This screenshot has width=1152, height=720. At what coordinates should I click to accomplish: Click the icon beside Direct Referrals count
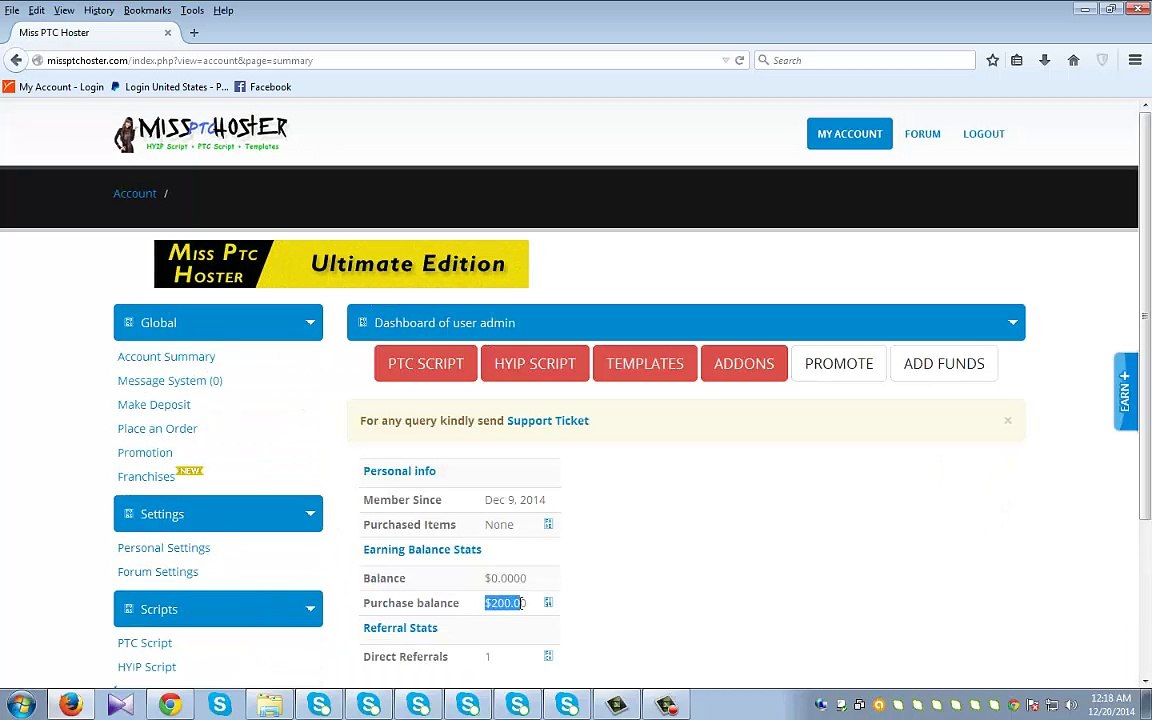tap(548, 655)
